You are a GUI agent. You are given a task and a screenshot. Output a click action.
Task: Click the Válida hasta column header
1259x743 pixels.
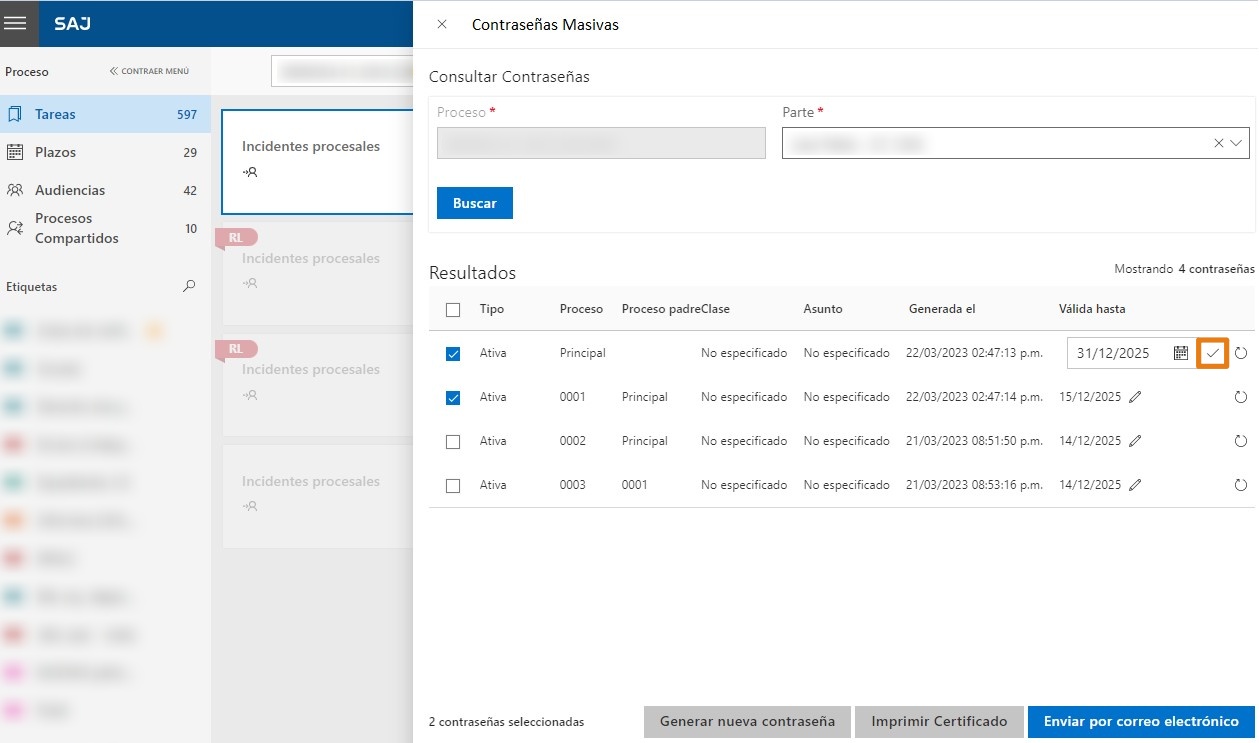tap(1092, 309)
